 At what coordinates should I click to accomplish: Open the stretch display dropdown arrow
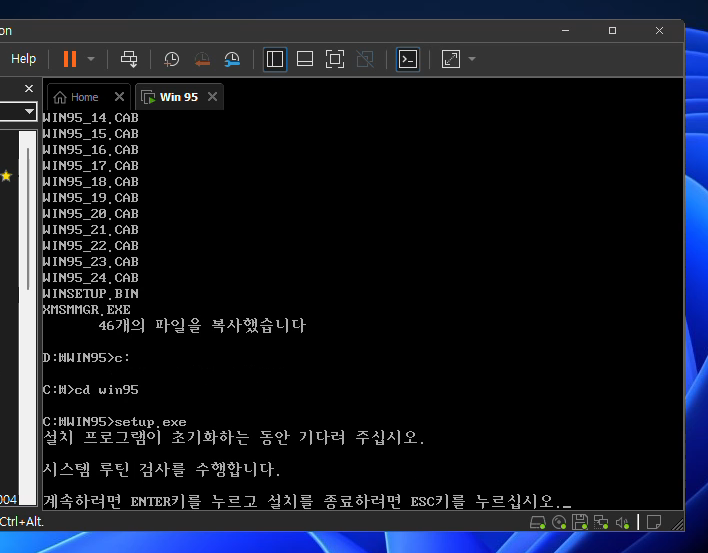coord(472,59)
